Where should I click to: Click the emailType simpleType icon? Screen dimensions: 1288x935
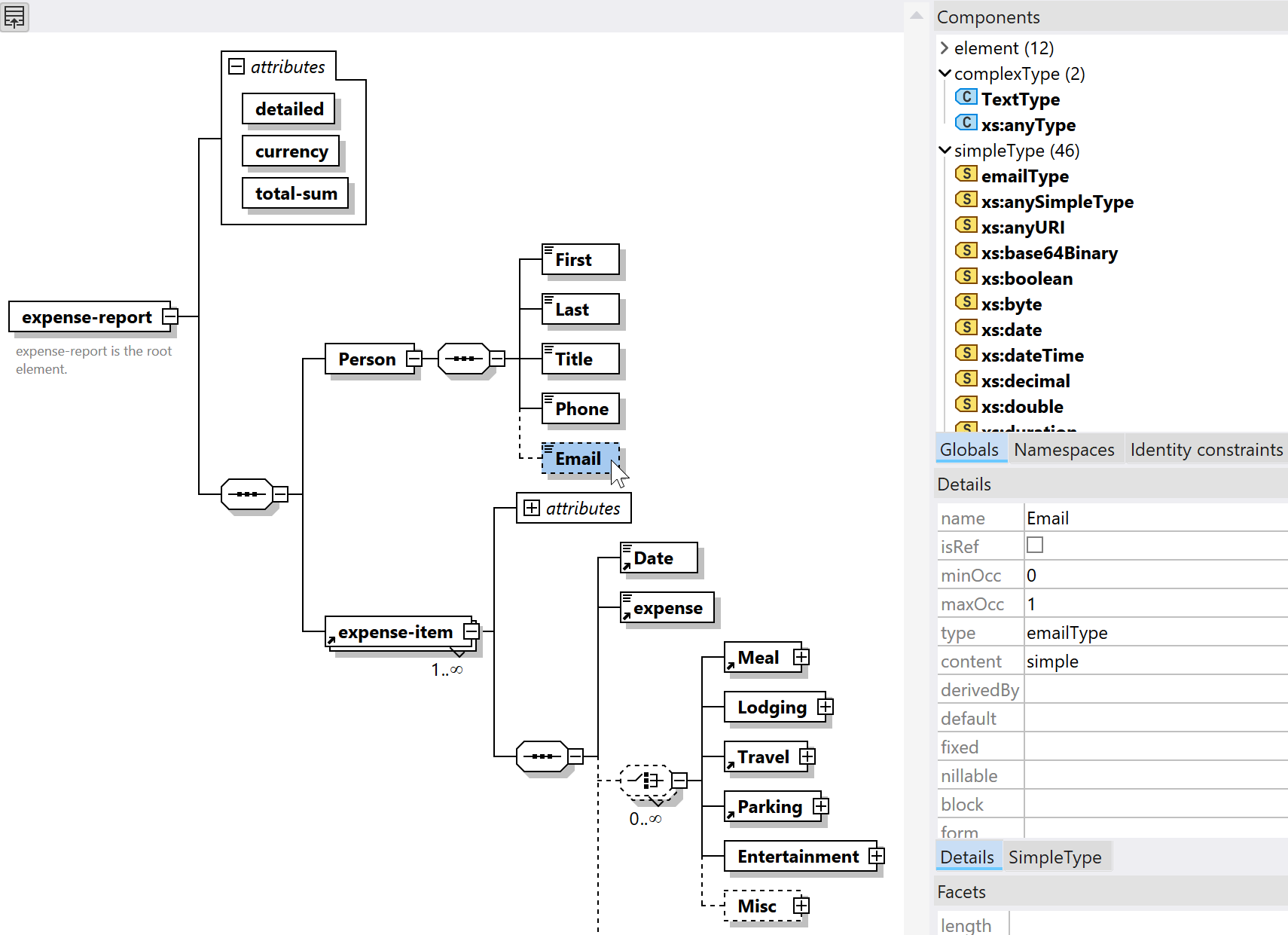tap(966, 174)
